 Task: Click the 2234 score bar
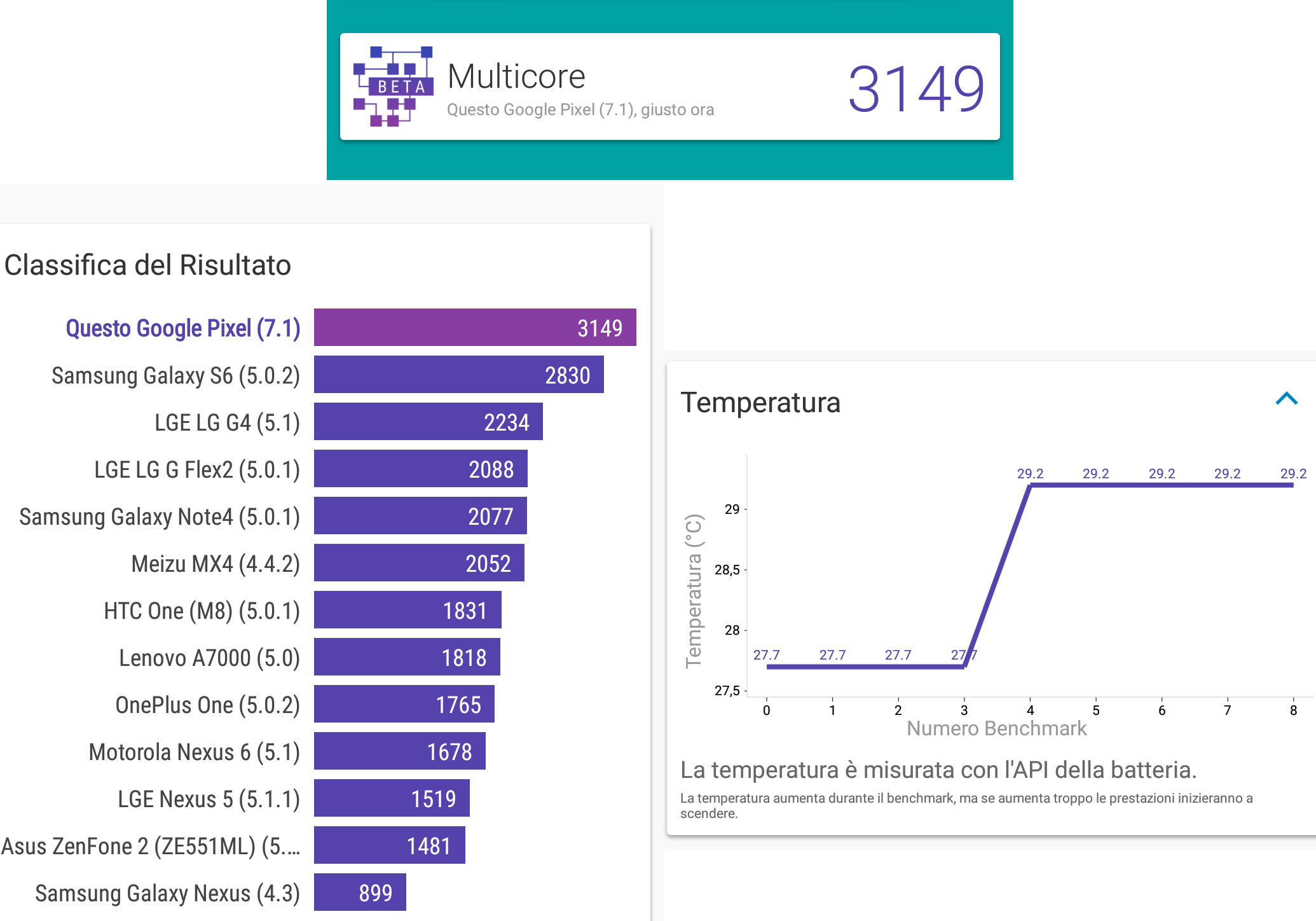(428, 422)
